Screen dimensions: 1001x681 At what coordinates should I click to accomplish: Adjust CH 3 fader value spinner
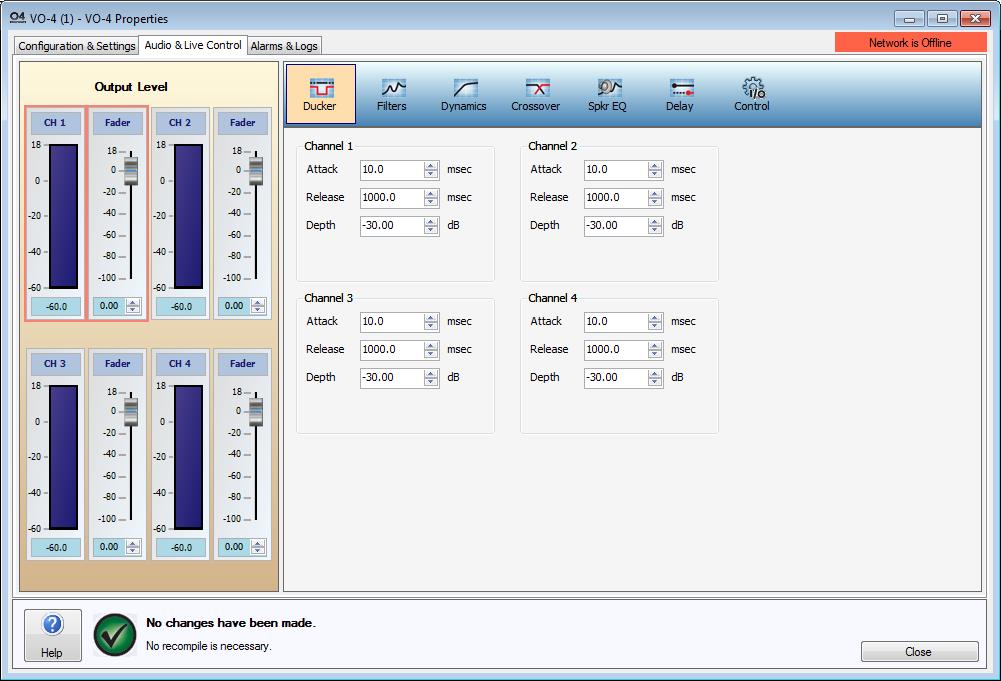[x=133, y=547]
